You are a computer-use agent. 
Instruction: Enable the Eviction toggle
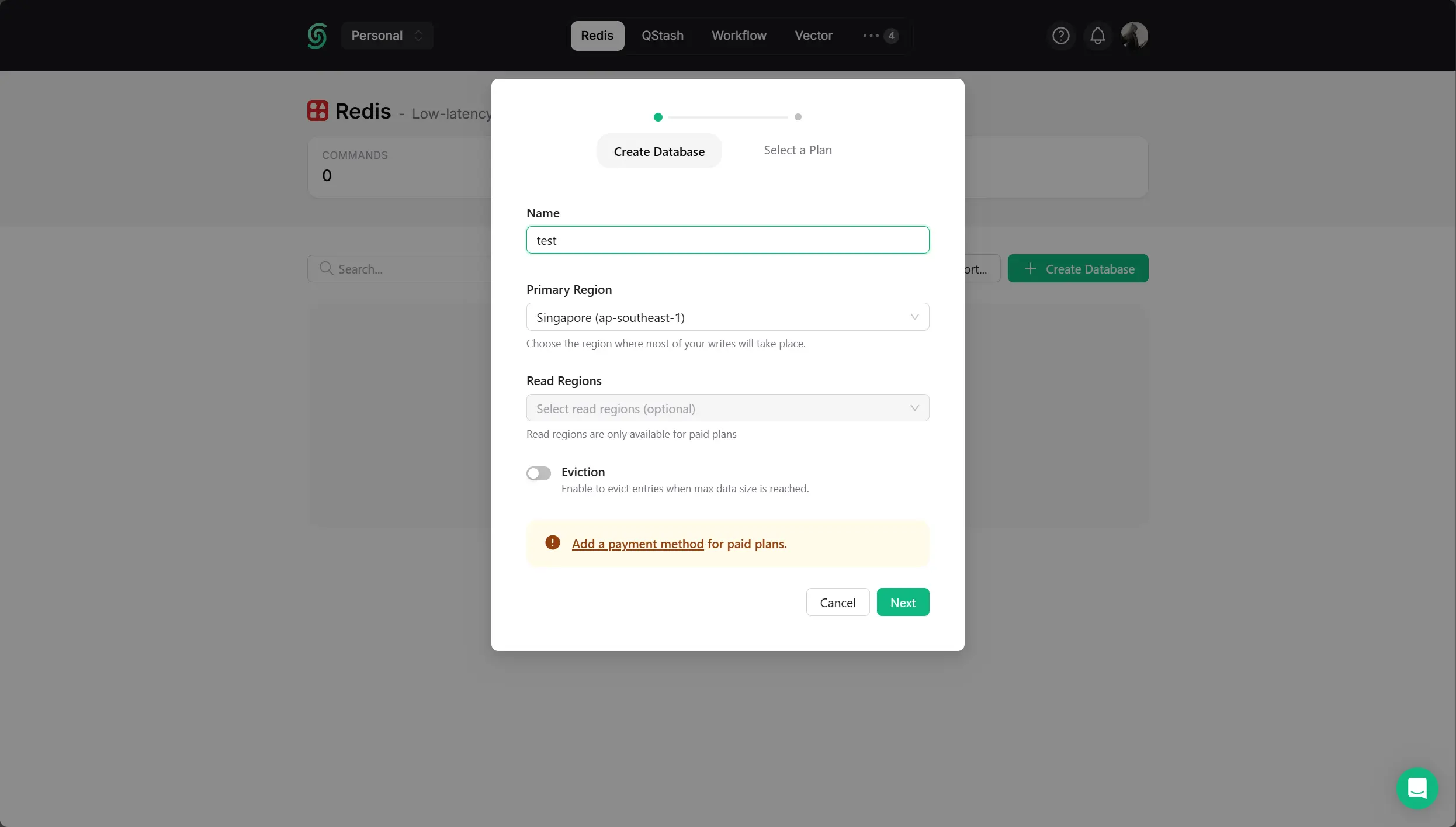[x=538, y=473]
